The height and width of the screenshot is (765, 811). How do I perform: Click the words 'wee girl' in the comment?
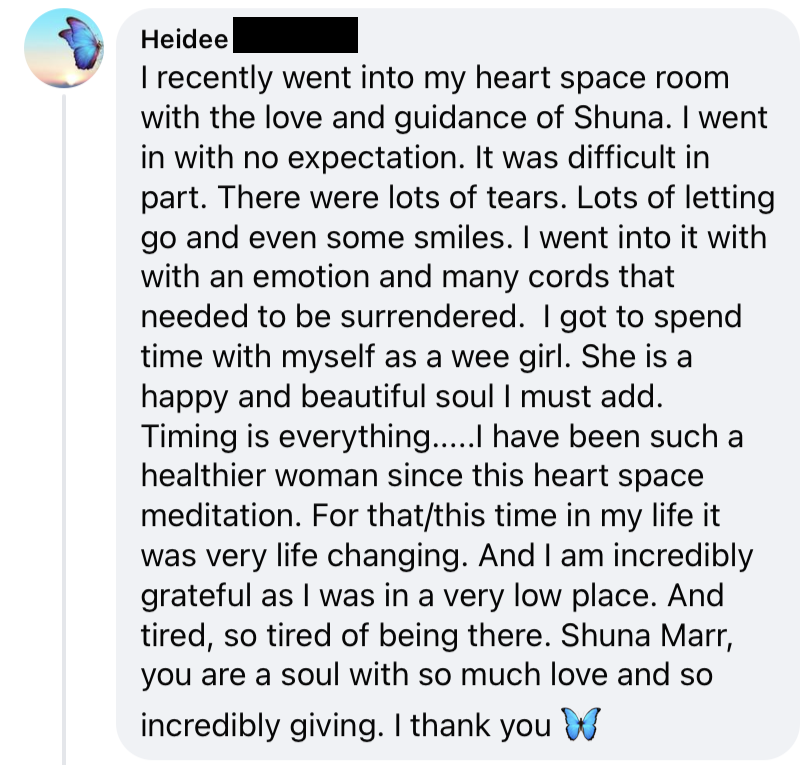[x=511, y=357]
